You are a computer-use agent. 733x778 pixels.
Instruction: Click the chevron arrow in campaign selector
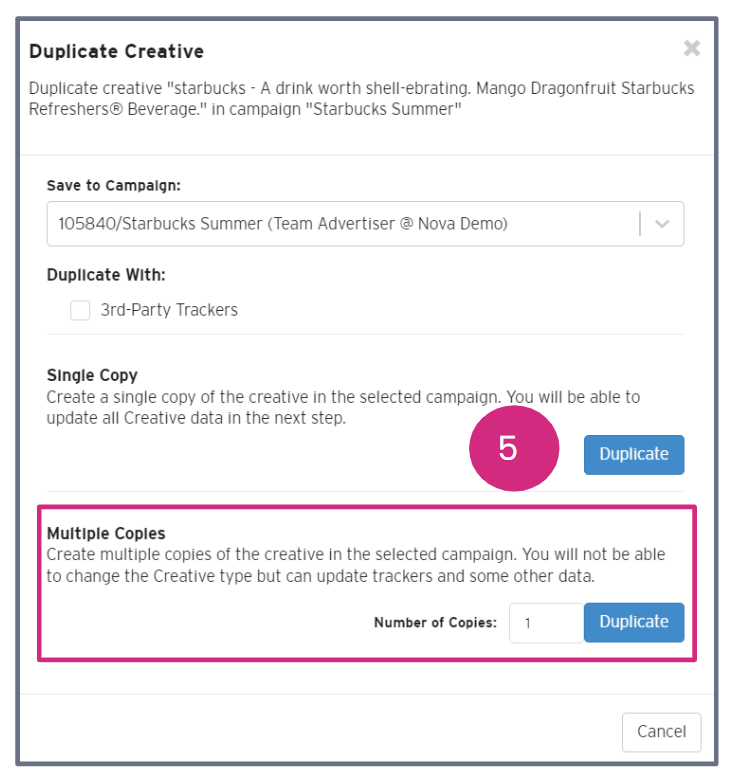(662, 224)
